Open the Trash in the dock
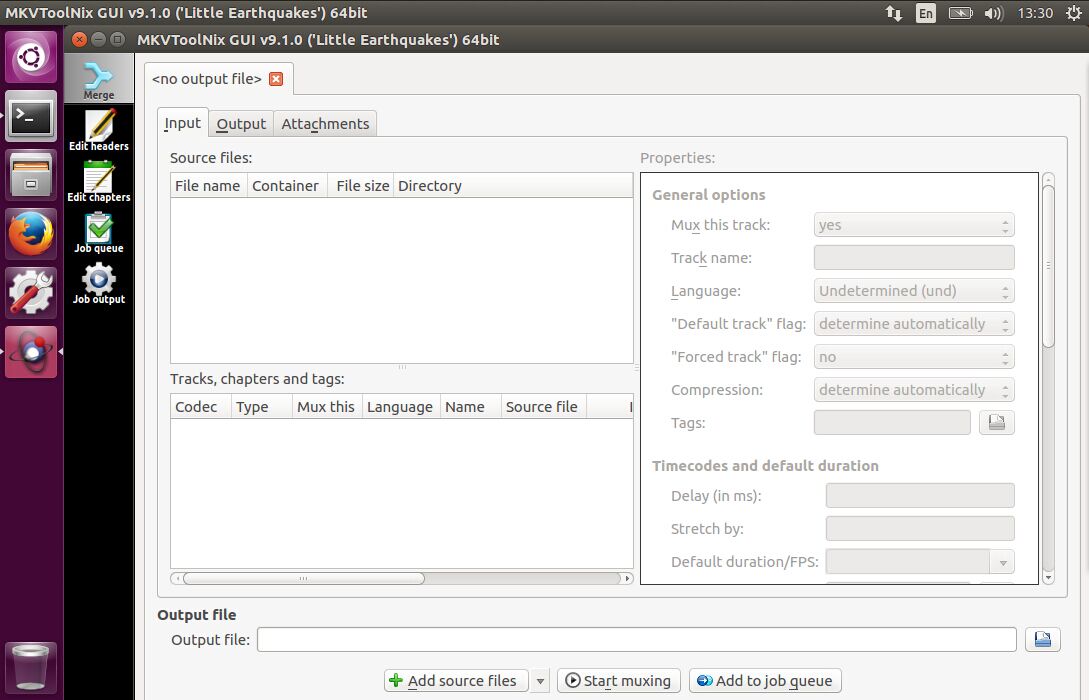Image resolution: width=1089 pixels, height=700 pixels. (31, 667)
